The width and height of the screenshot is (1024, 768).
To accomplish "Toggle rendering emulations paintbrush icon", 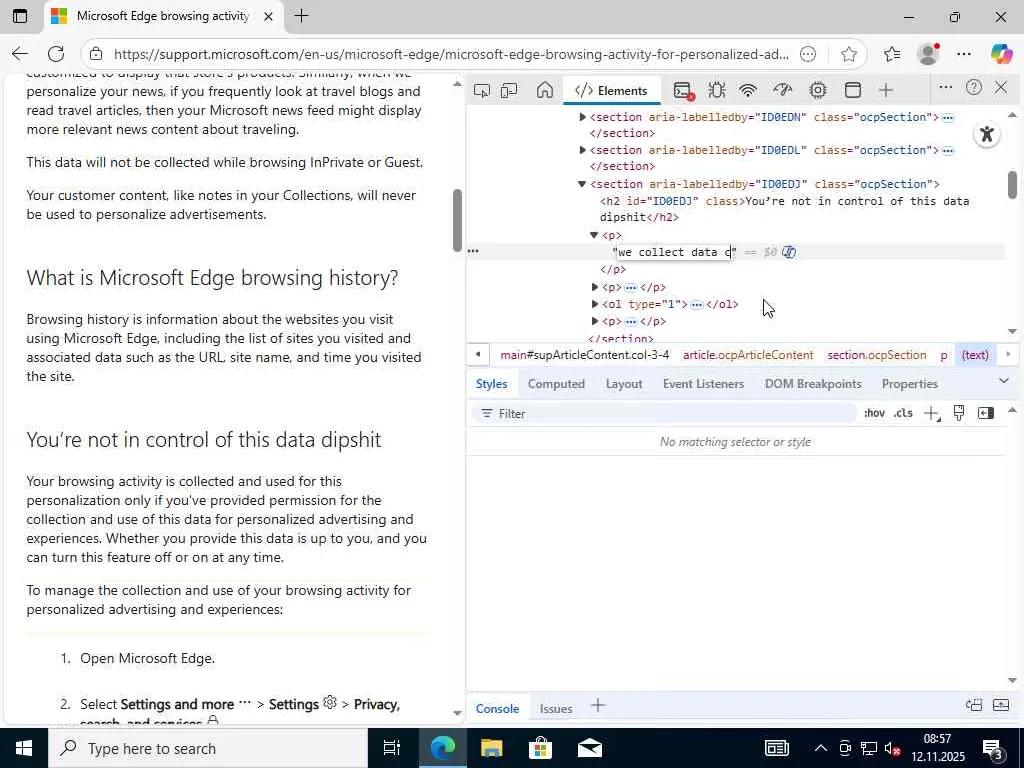I will 959,413.
